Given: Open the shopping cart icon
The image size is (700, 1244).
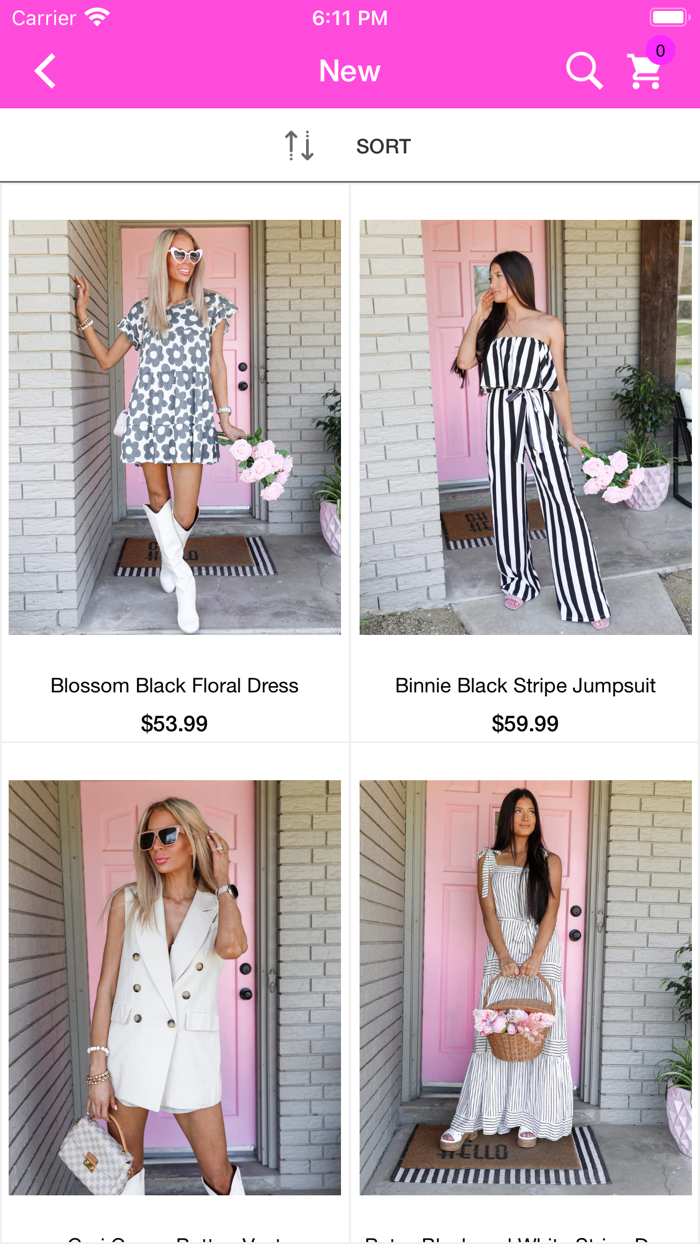Looking at the screenshot, I should tap(645, 72).
